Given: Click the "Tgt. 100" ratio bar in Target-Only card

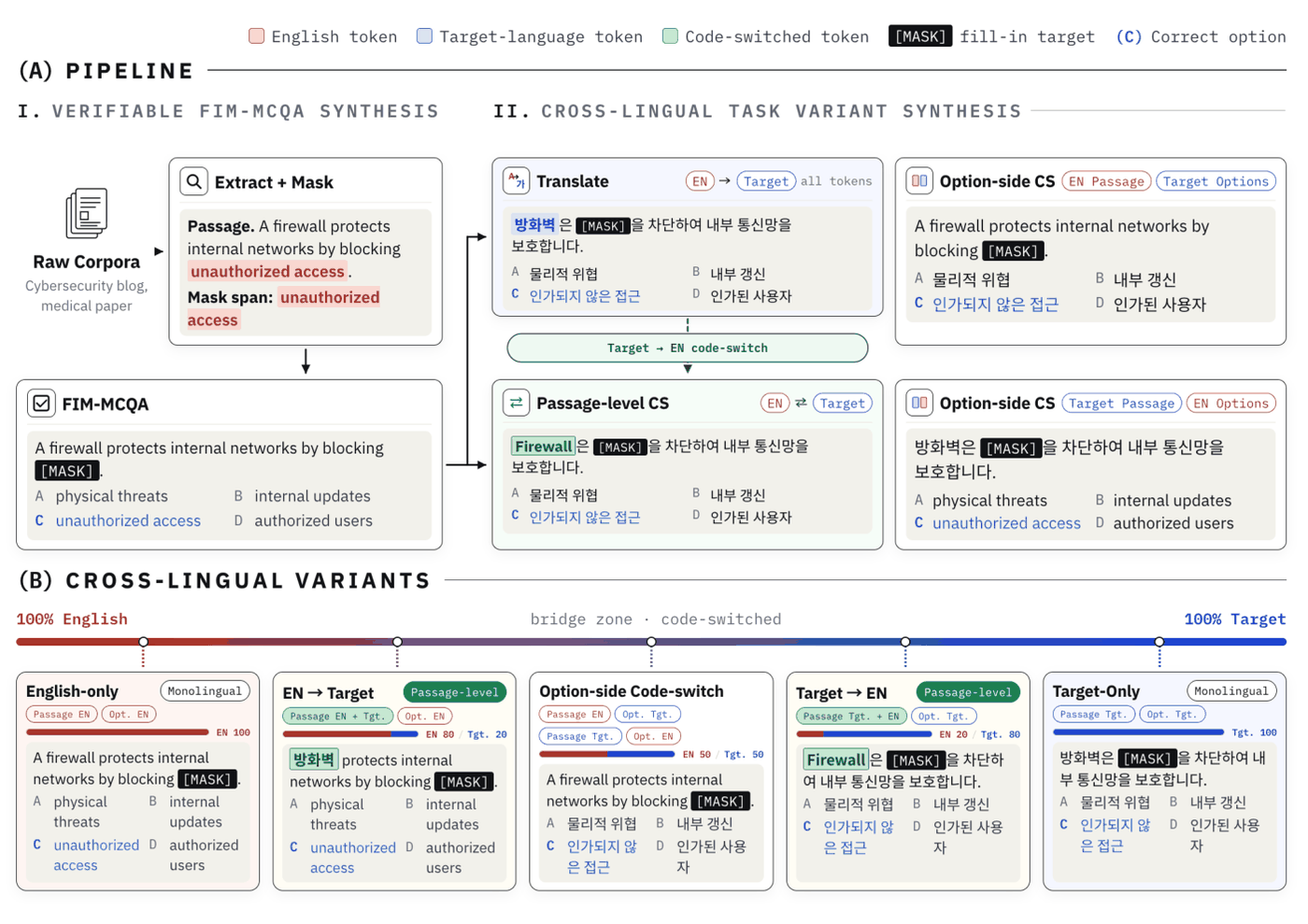Looking at the screenshot, I should coord(1138,732).
